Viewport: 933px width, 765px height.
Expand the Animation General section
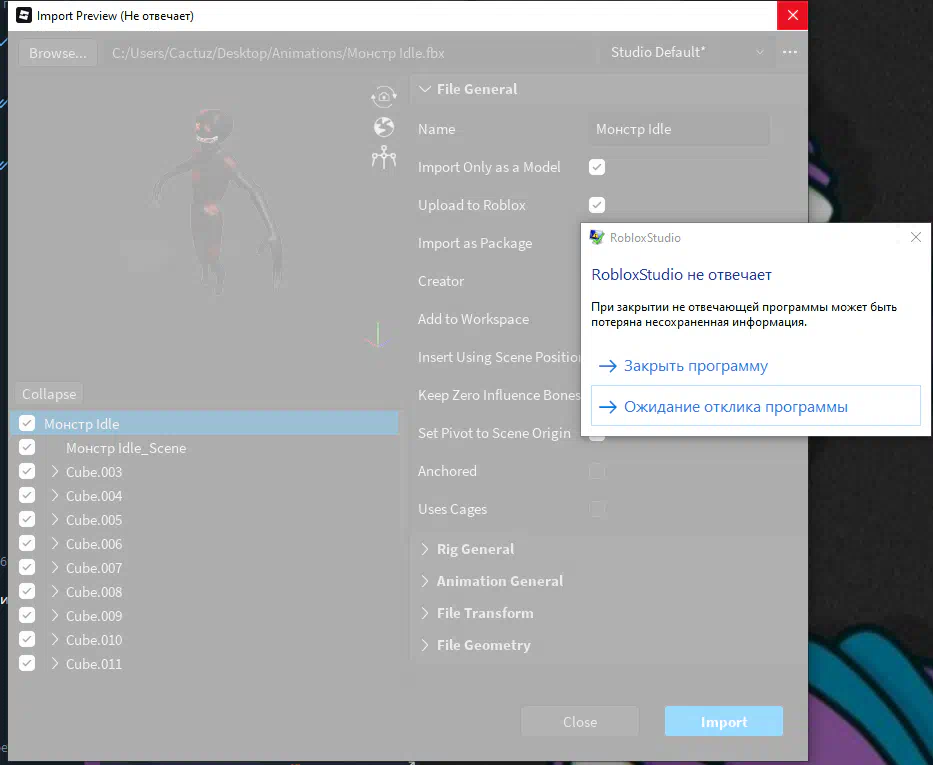coord(424,581)
